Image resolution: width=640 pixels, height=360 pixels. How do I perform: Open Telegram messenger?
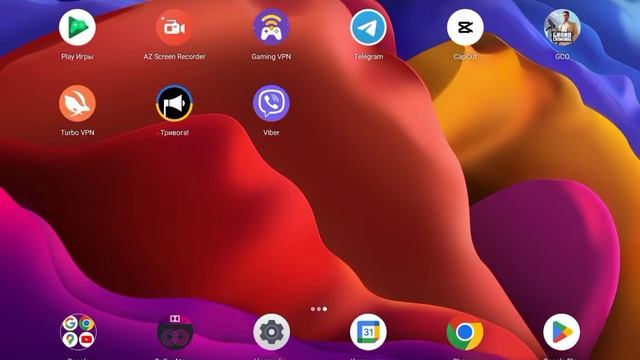369,27
